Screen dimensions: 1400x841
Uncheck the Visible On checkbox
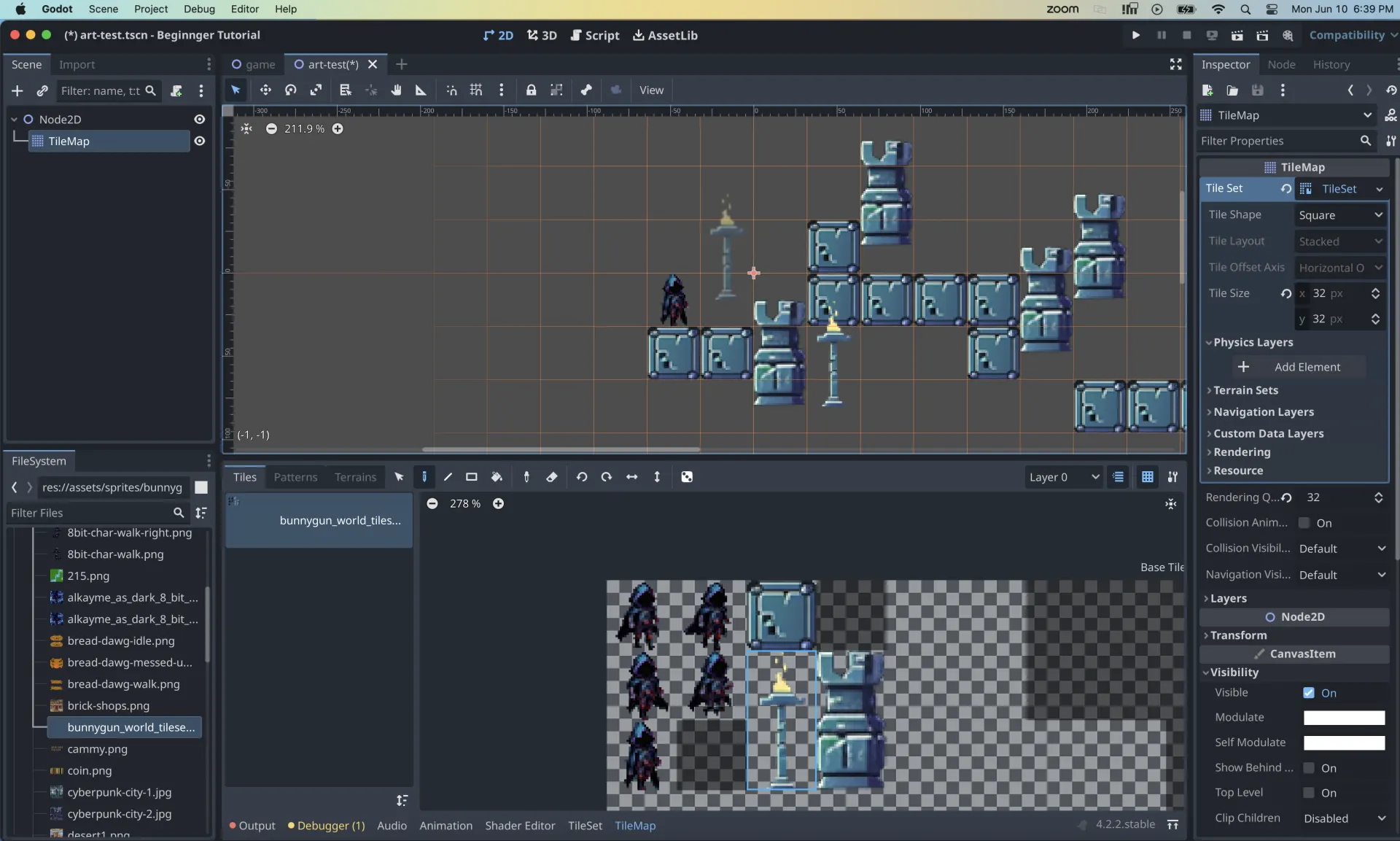(1309, 693)
